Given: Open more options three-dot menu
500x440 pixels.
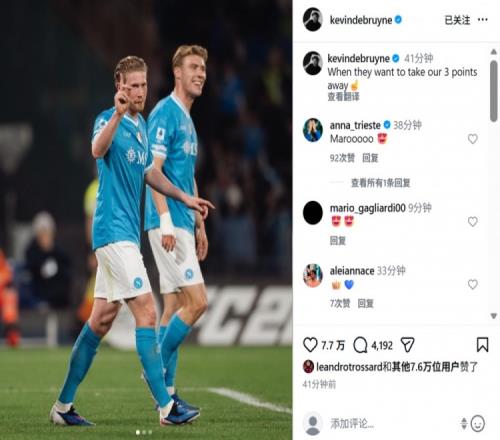Looking at the screenshot, I should 482,20.
